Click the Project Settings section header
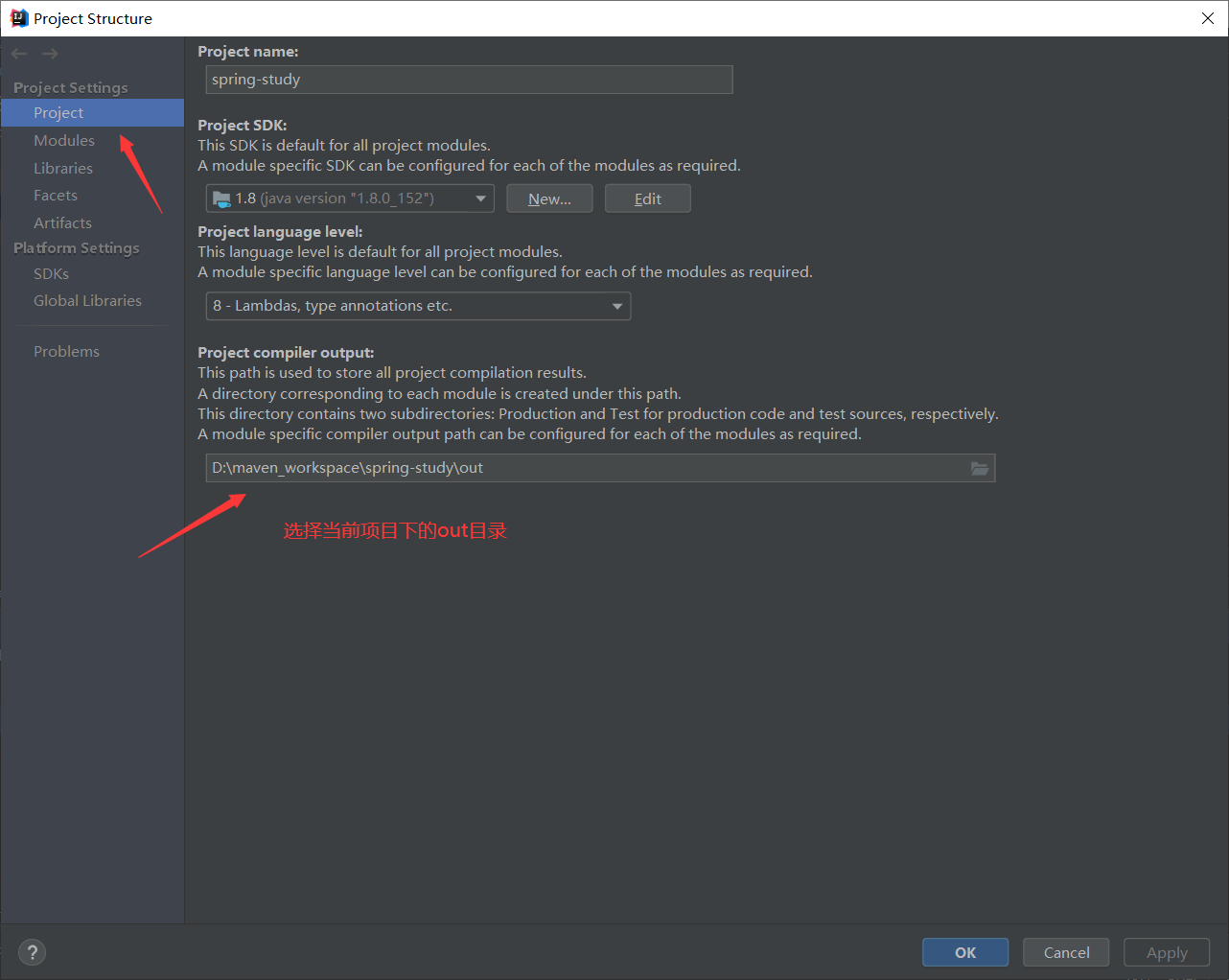1229x980 pixels. [x=71, y=87]
